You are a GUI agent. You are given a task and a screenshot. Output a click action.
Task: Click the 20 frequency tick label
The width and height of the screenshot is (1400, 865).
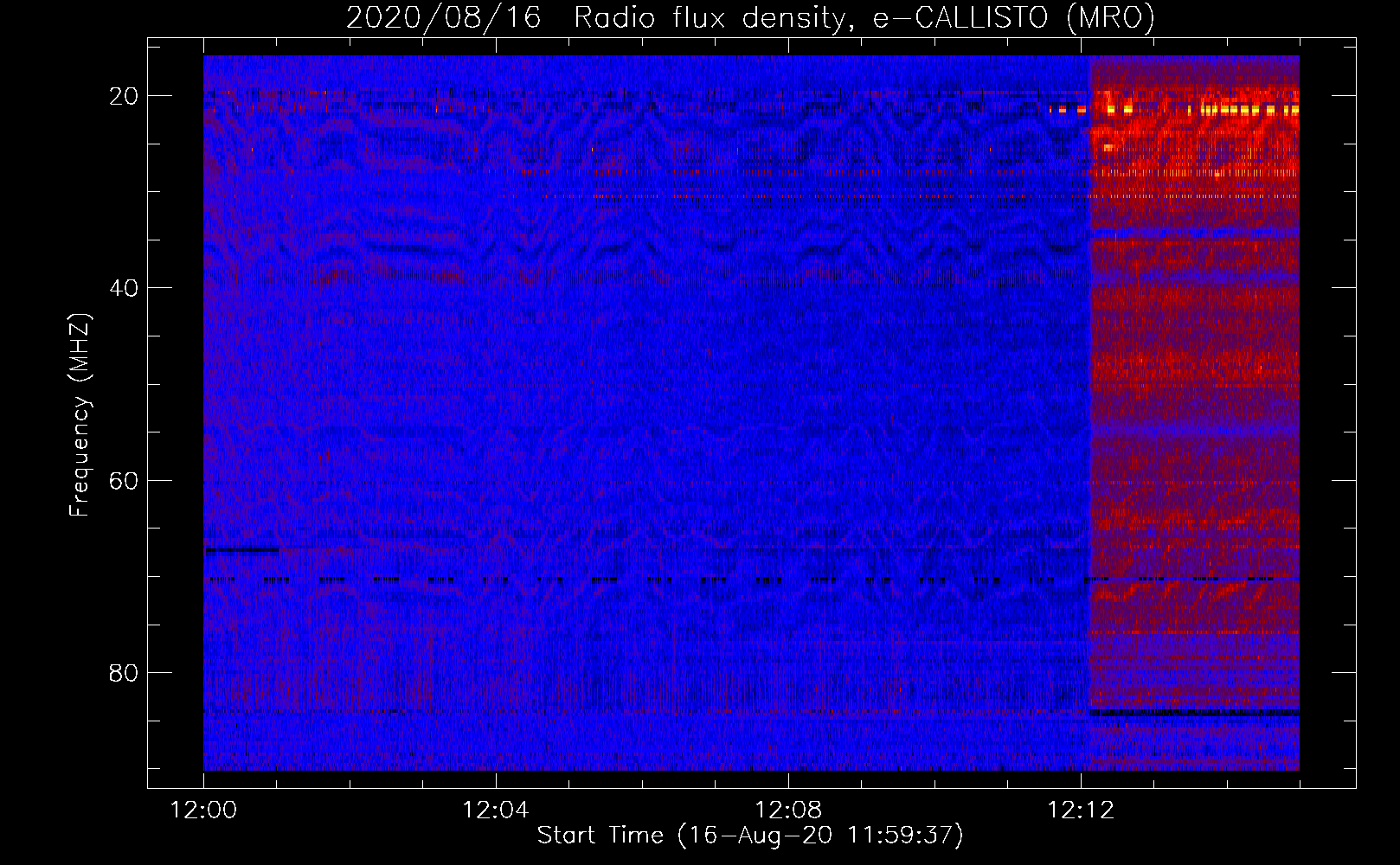(124, 96)
